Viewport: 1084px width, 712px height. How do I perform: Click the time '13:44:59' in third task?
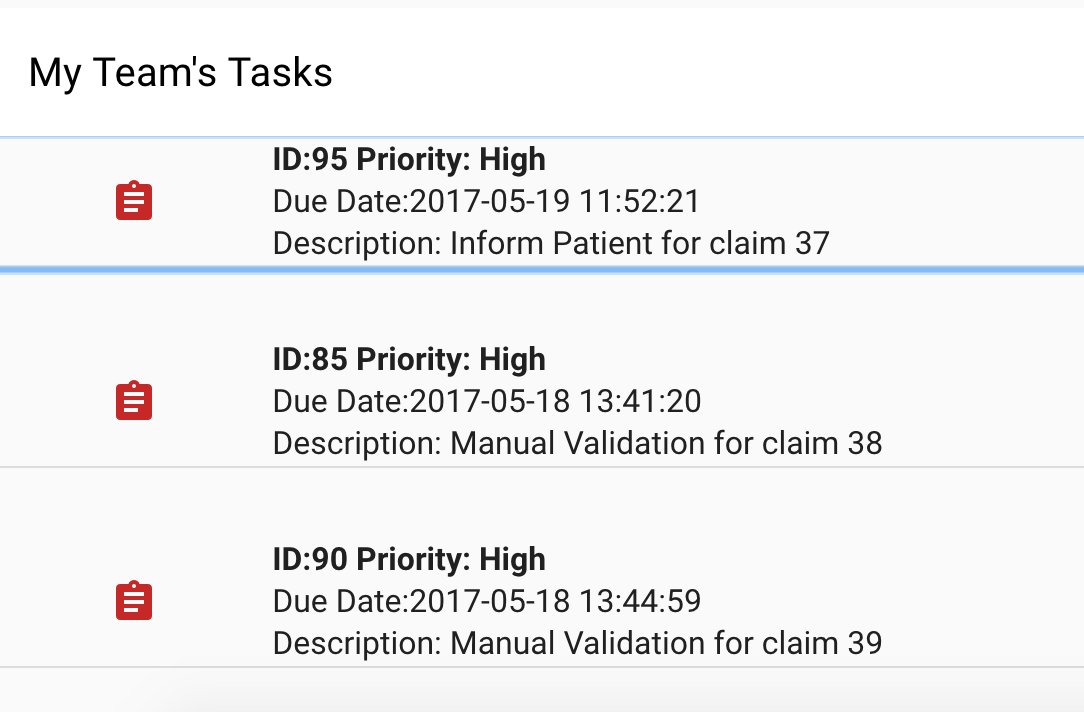pyautogui.click(x=640, y=601)
